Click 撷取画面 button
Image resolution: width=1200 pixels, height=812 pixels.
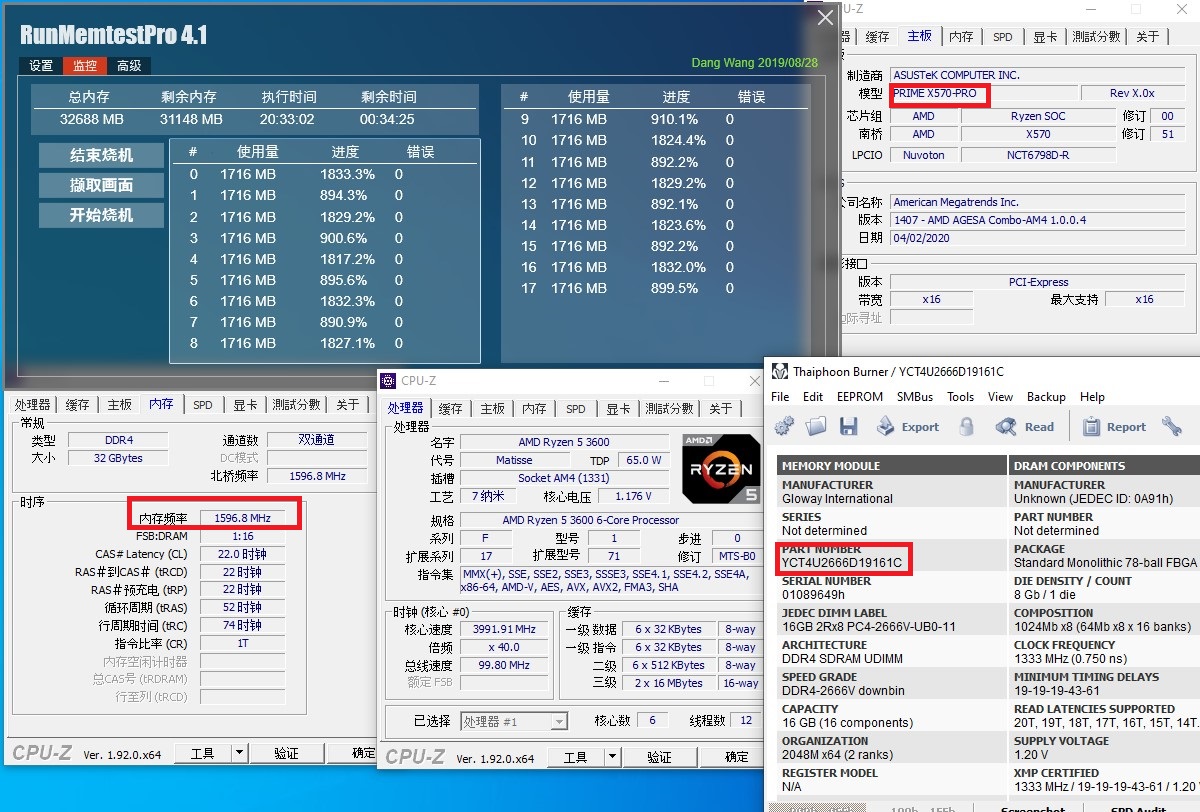101,186
